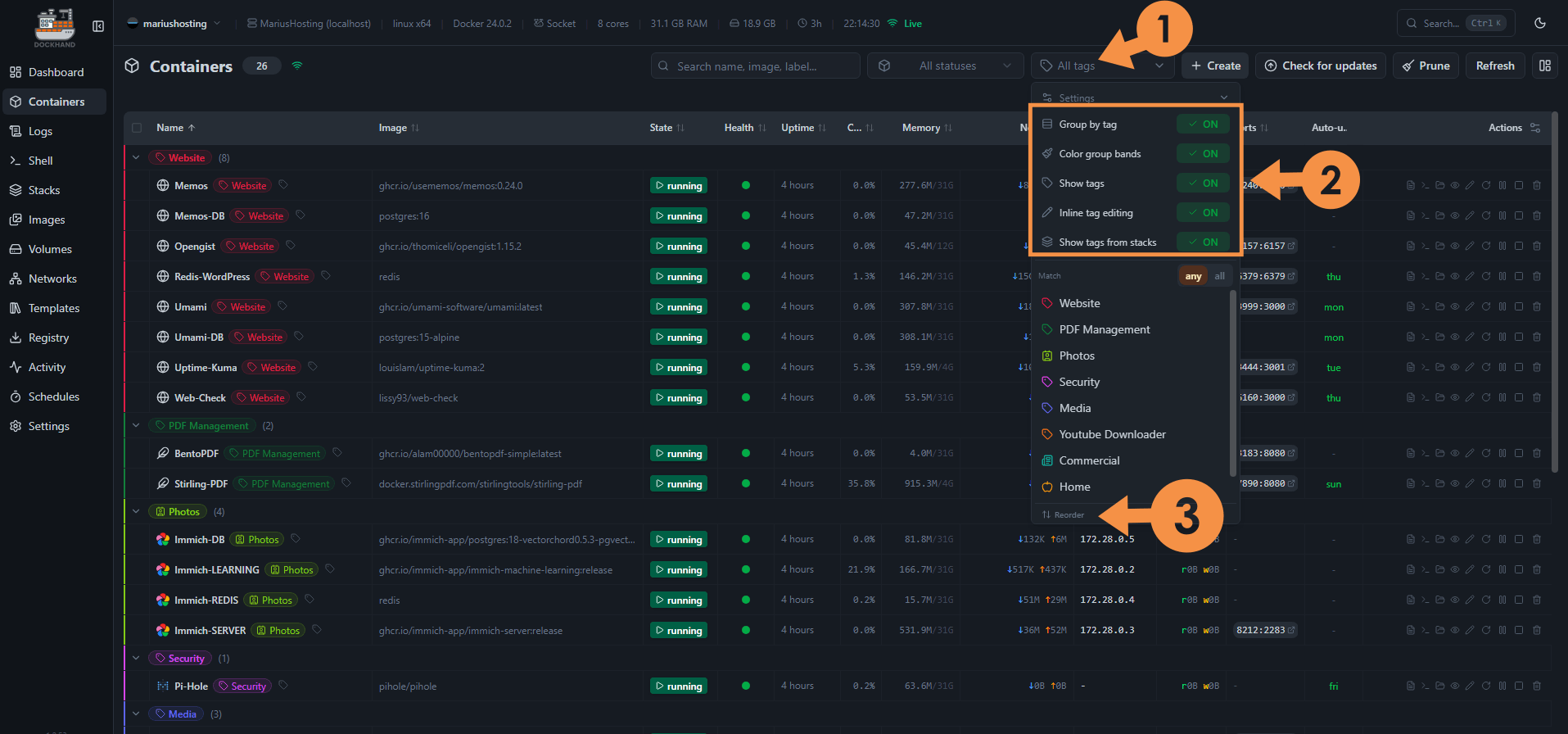Screen dimensions: 1568x734
Task: Disable the Show tags switch
Action: click(x=1203, y=183)
